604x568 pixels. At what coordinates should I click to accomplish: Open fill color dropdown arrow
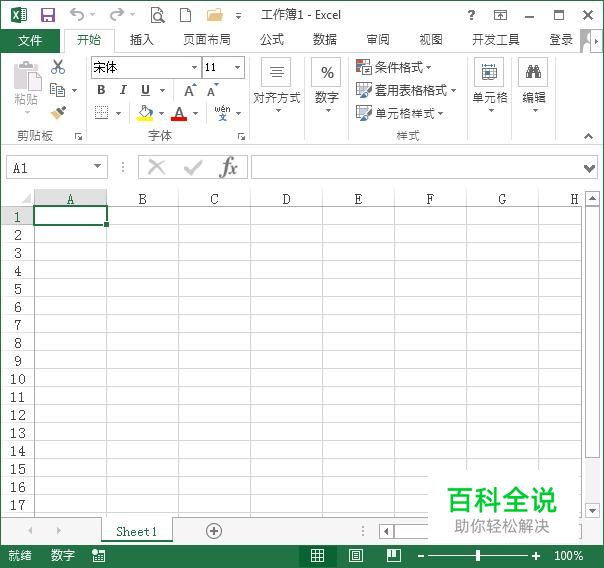pyautogui.click(x=161, y=113)
